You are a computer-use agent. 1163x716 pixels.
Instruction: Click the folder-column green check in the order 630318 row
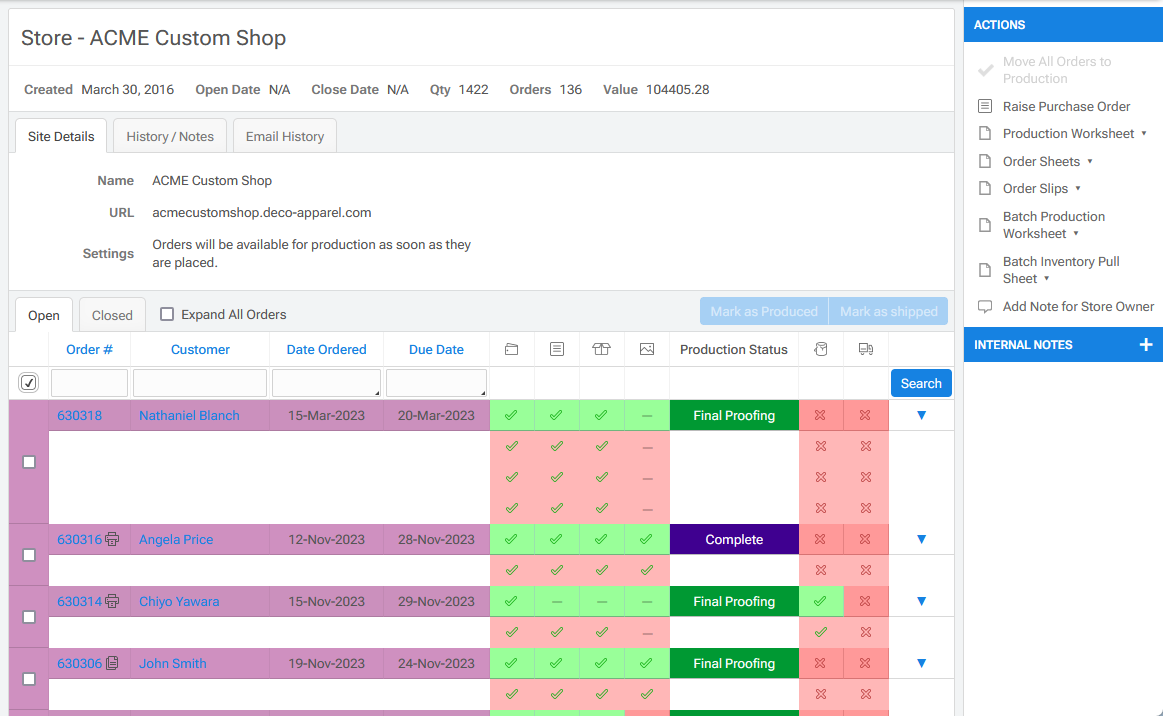point(511,416)
